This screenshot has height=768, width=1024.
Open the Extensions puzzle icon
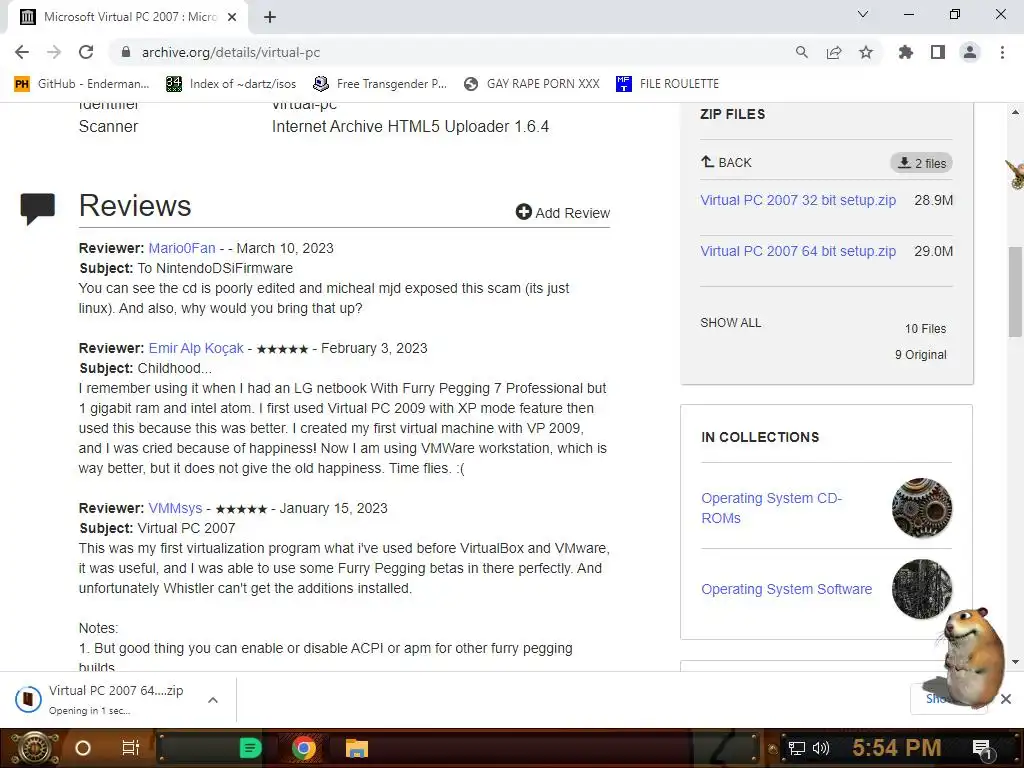click(x=906, y=52)
